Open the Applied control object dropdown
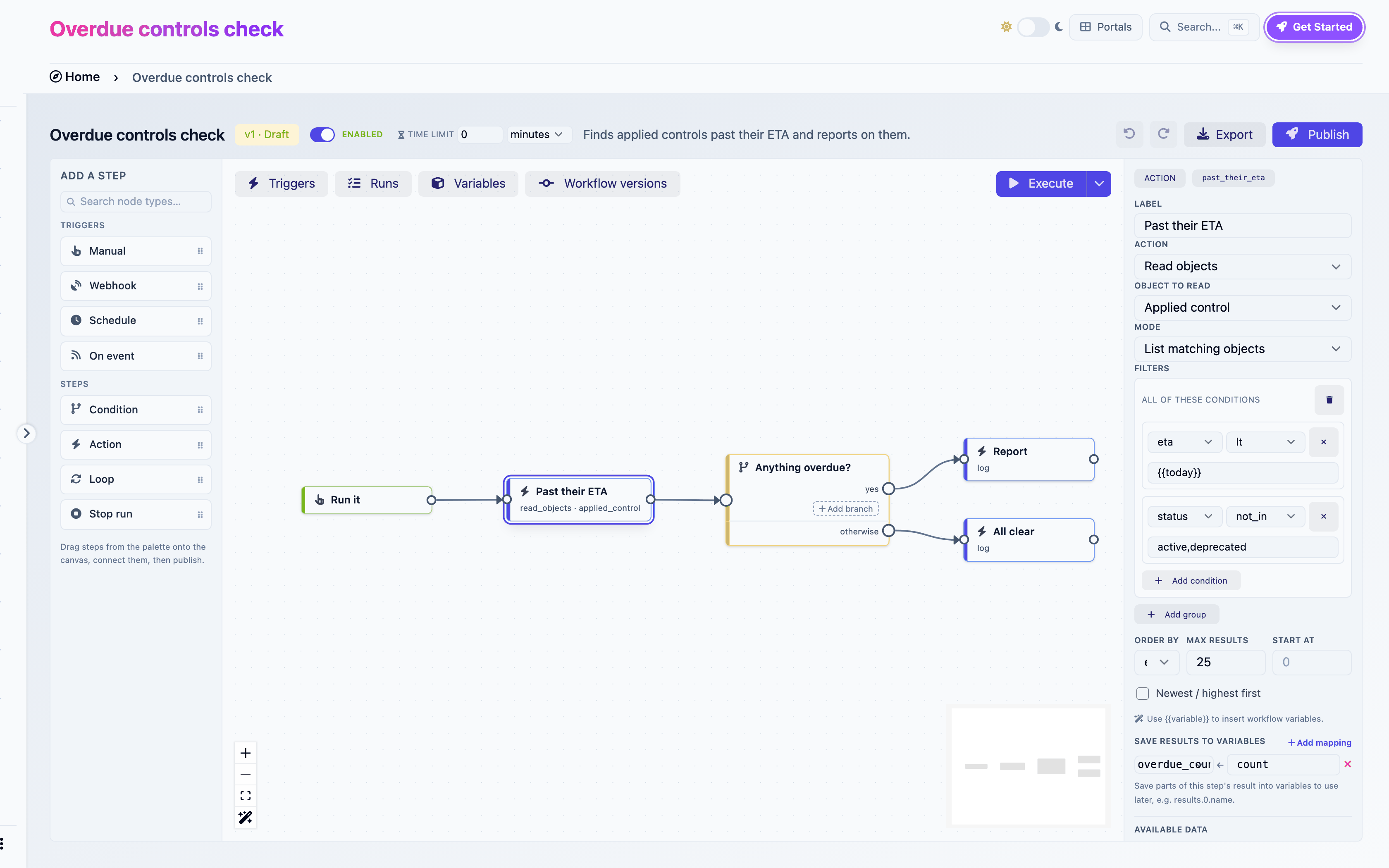Viewport: 1389px width, 868px height. pyautogui.click(x=1243, y=308)
